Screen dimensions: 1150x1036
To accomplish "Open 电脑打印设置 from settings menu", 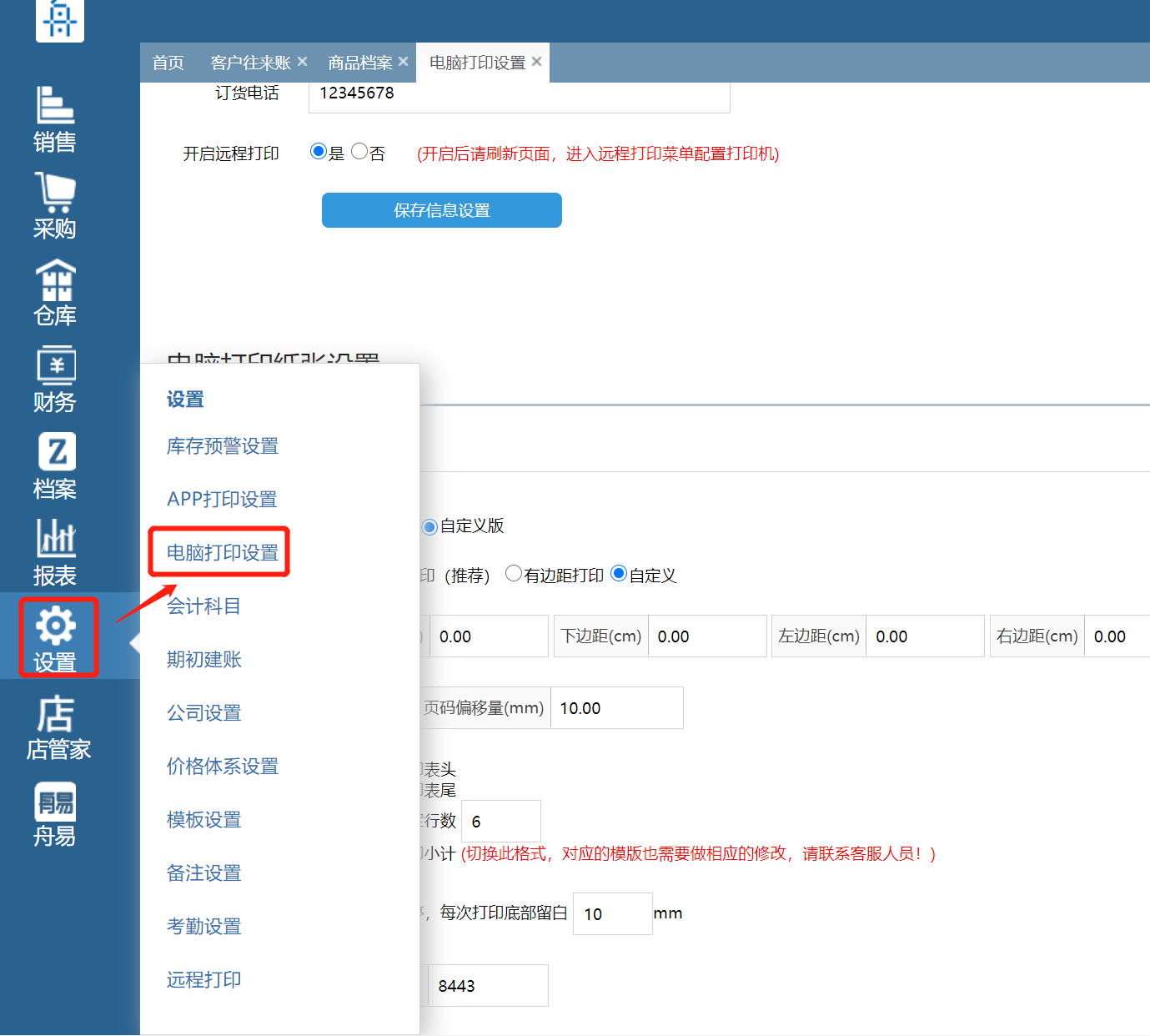I will pyautogui.click(x=223, y=553).
